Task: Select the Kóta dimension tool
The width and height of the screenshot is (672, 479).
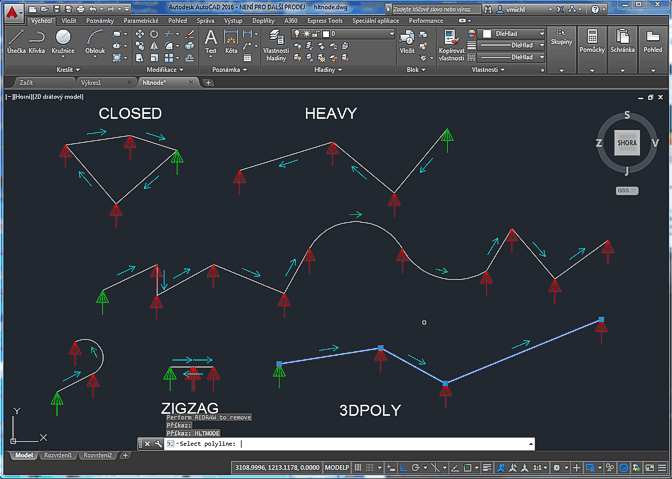Action: 231,42
